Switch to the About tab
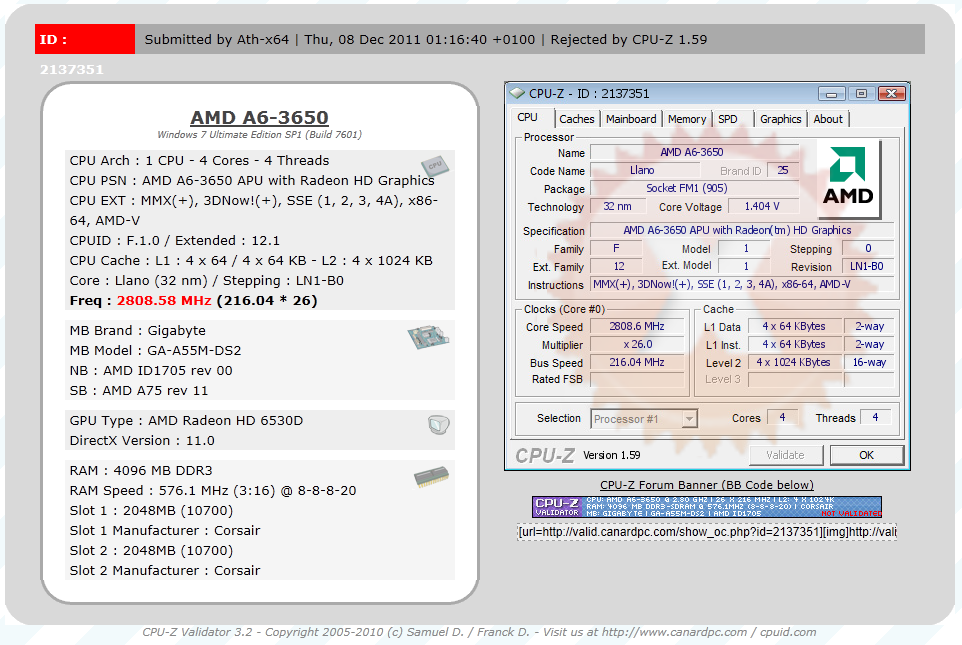Screen dimensions: 962x645 tap(828, 119)
